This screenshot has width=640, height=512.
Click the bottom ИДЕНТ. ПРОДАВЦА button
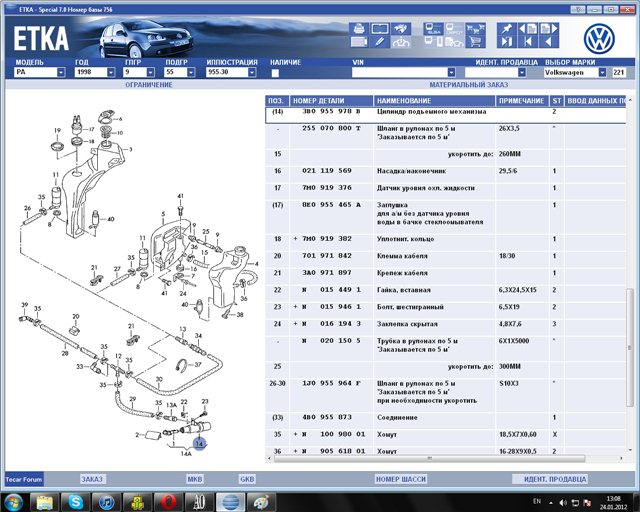[x=550, y=479]
